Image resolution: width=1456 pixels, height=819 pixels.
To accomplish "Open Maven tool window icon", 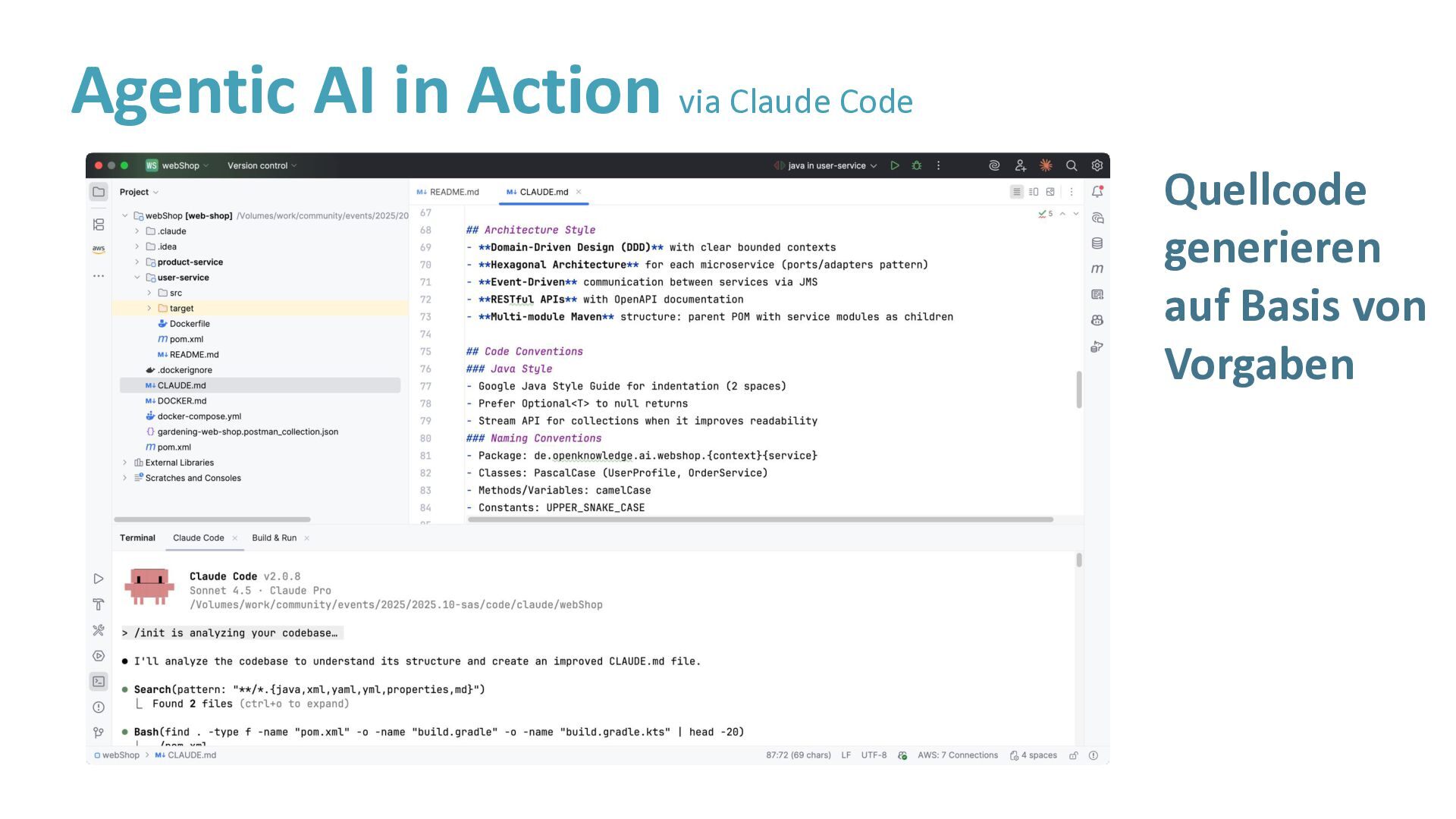I will coord(1097,268).
